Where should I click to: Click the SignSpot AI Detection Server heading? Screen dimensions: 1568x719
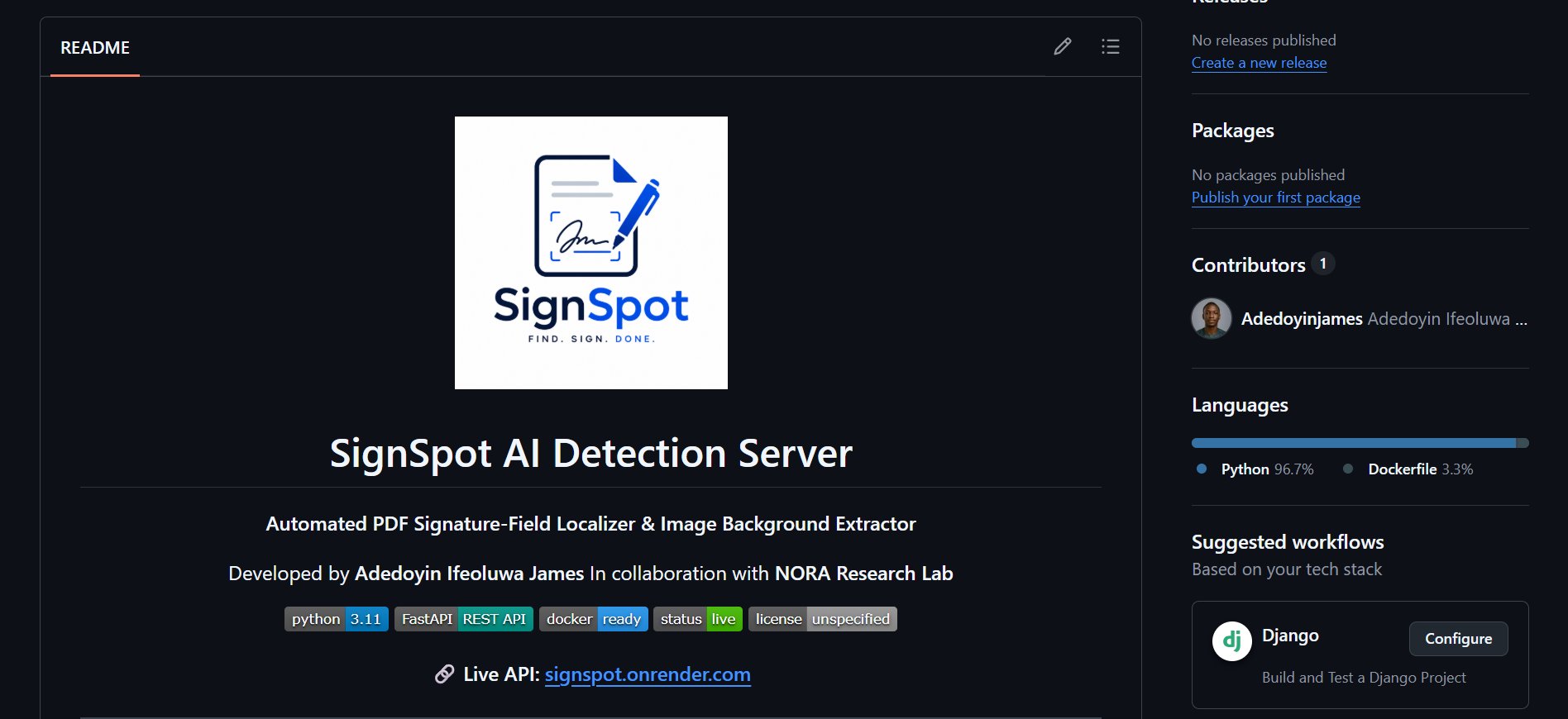tap(591, 454)
